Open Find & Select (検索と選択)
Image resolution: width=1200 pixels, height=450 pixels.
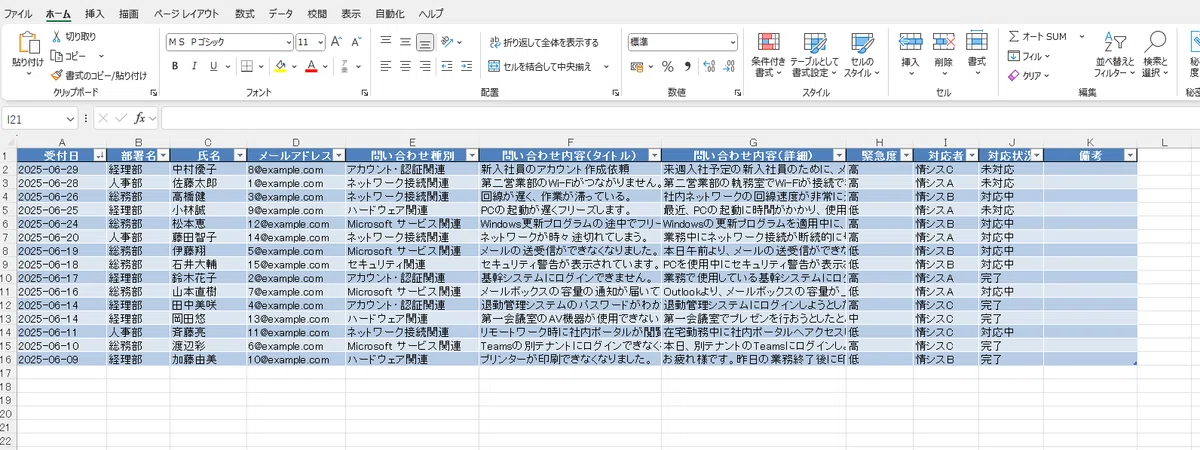(x=1155, y=54)
